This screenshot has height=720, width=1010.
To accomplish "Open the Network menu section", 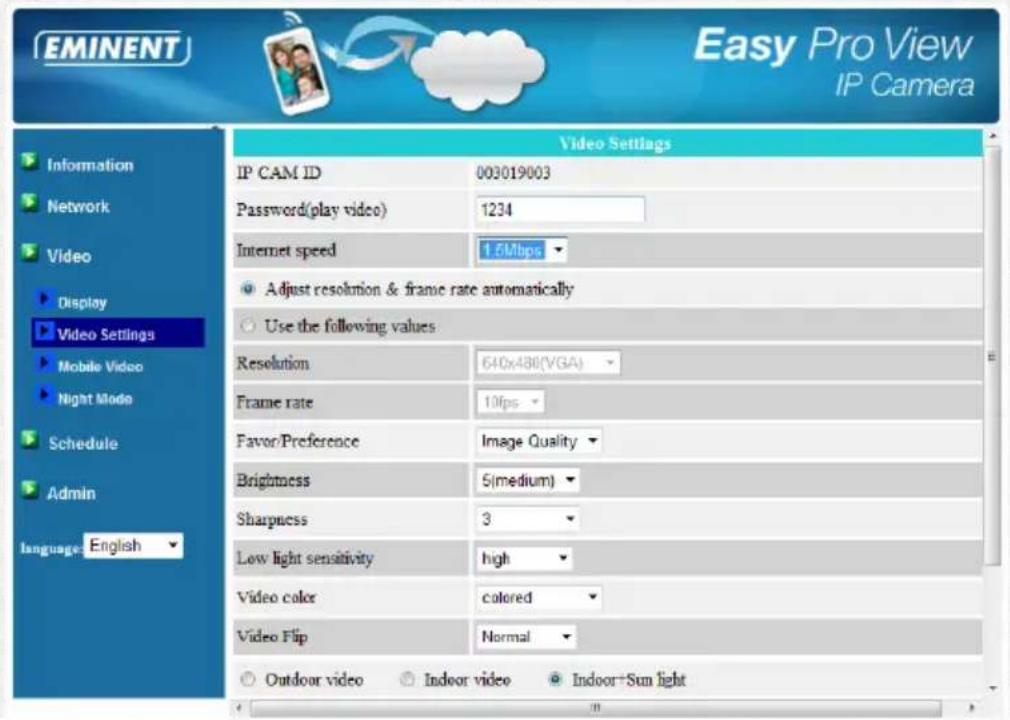I will 78,206.
